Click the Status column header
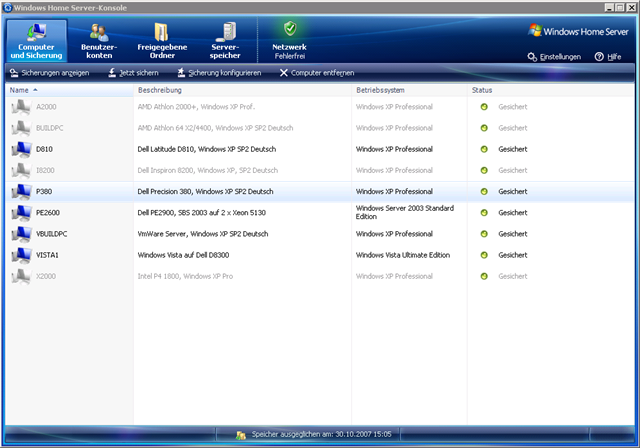The height and width of the screenshot is (448, 640). [482, 90]
